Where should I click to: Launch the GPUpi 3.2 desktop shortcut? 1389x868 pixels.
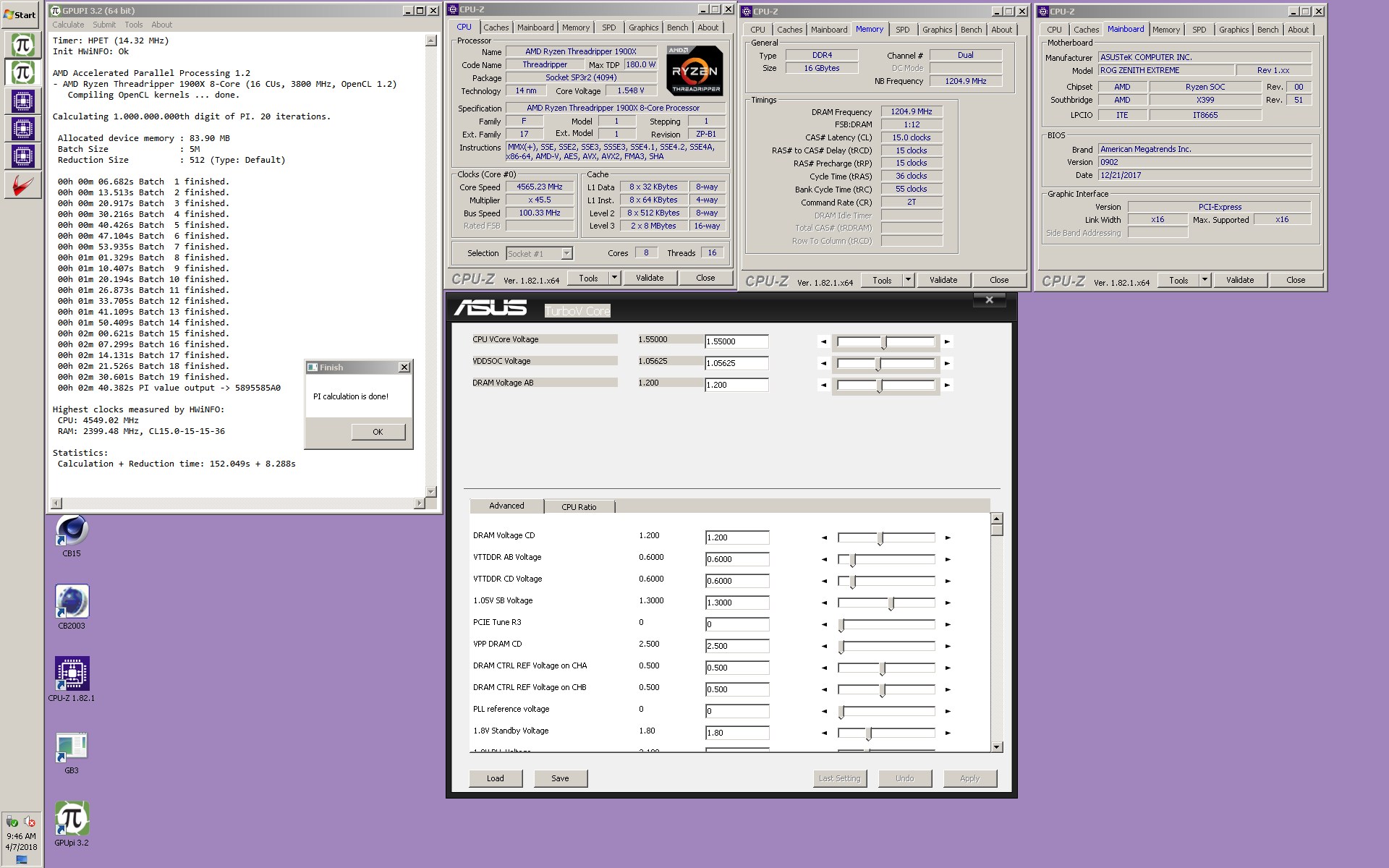pos(72,824)
